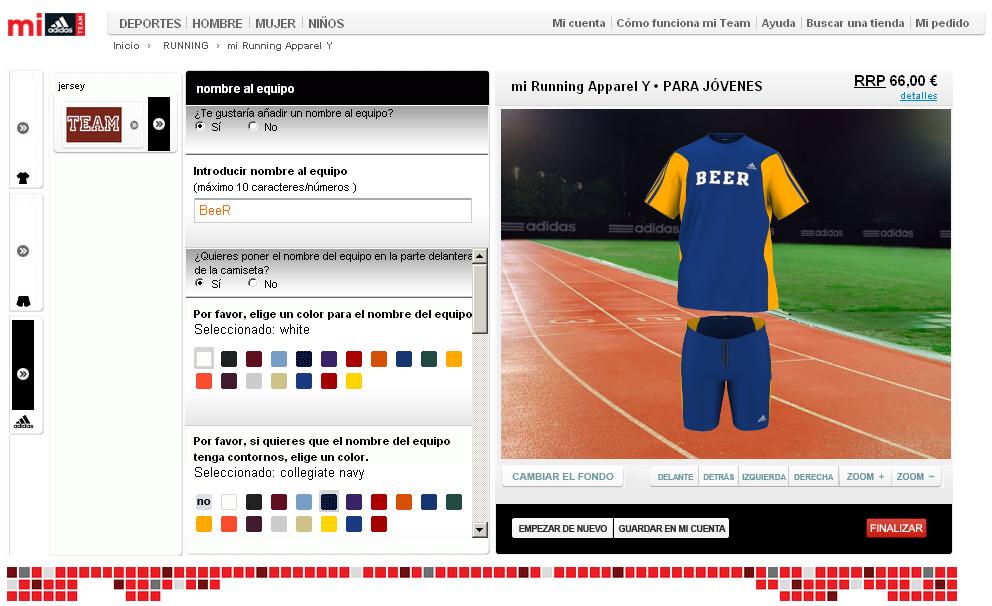Screen dimensions: 992x606
Task: Click the red FINALIZAR button
Action: 896,528
